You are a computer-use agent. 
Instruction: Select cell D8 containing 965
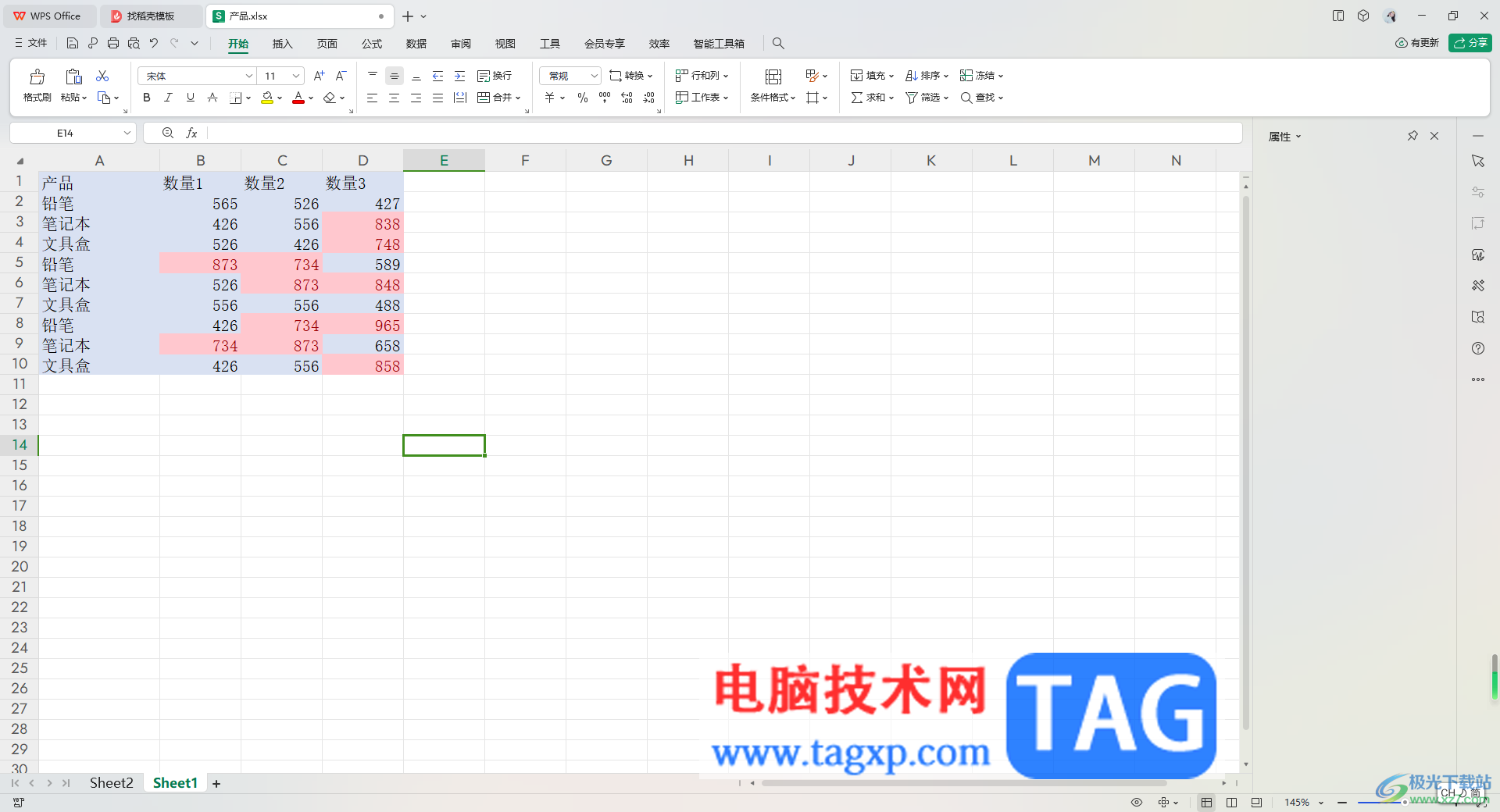[362, 326]
